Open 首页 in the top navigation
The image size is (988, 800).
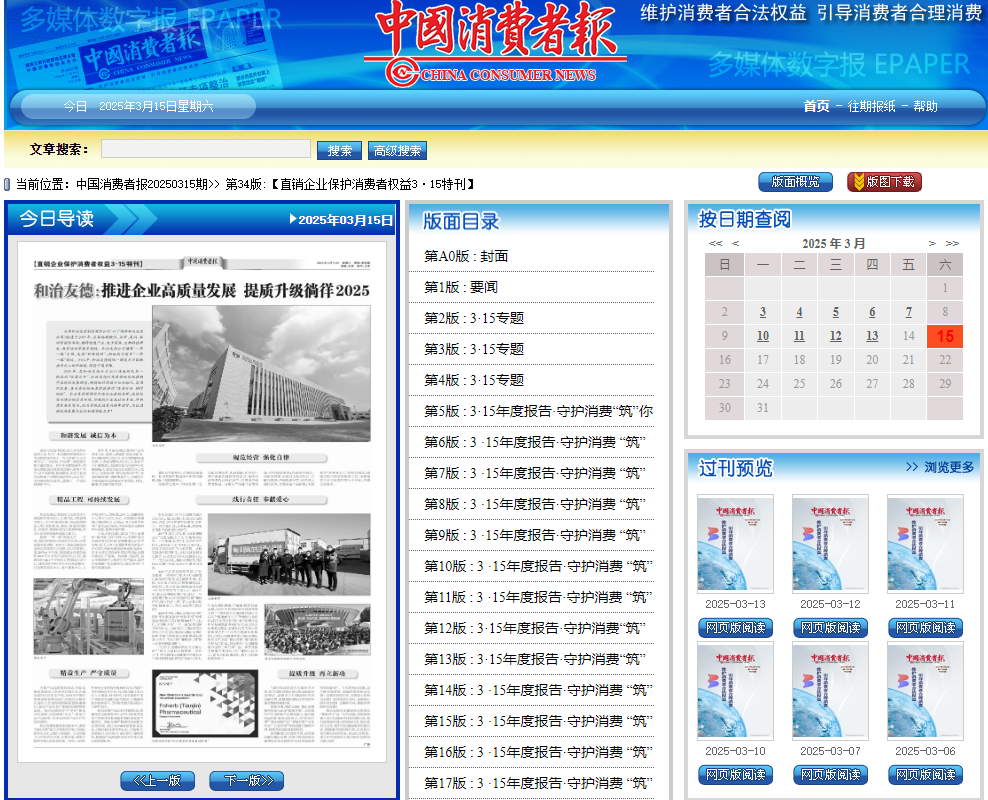817,106
